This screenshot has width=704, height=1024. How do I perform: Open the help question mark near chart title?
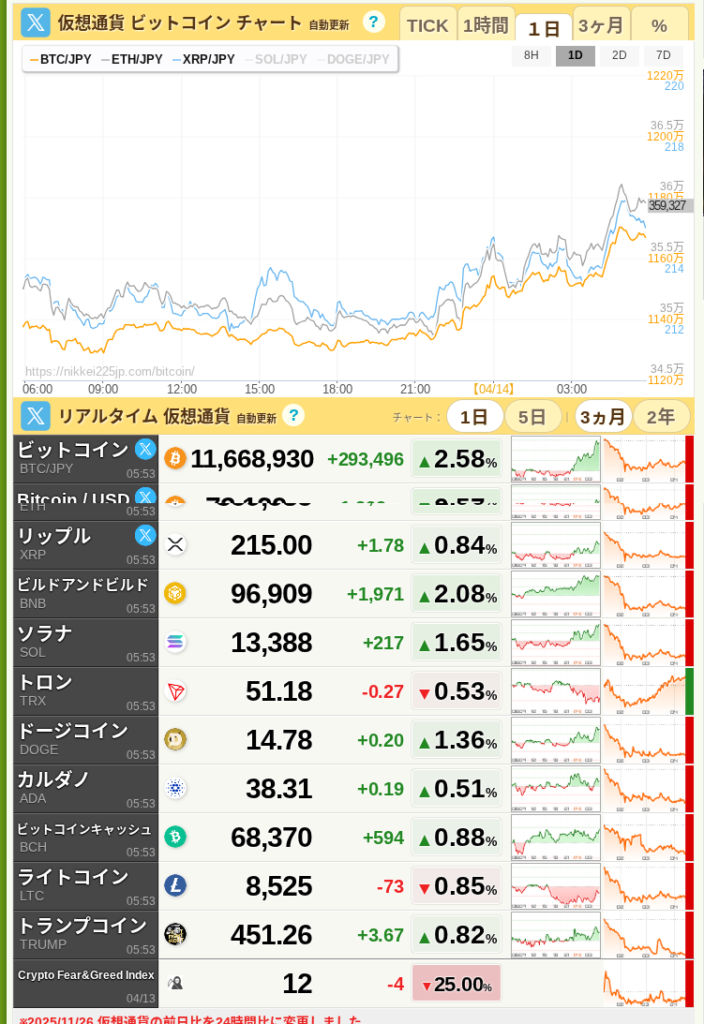pyautogui.click(x=373, y=22)
